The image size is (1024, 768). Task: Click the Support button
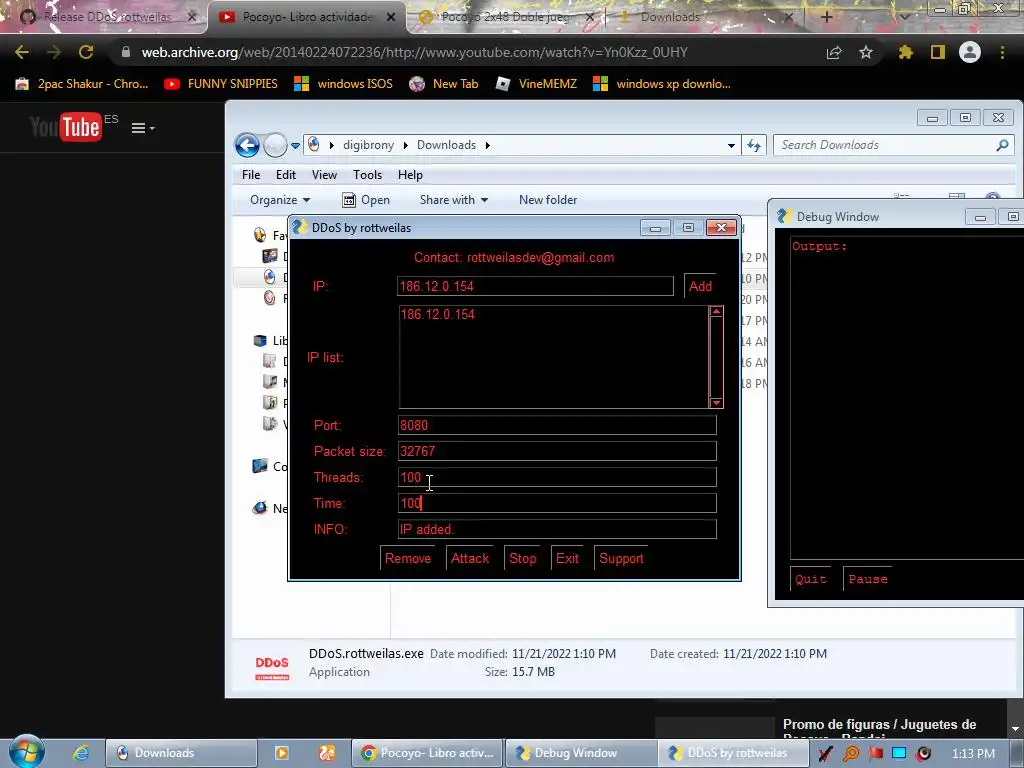click(x=621, y=558)
